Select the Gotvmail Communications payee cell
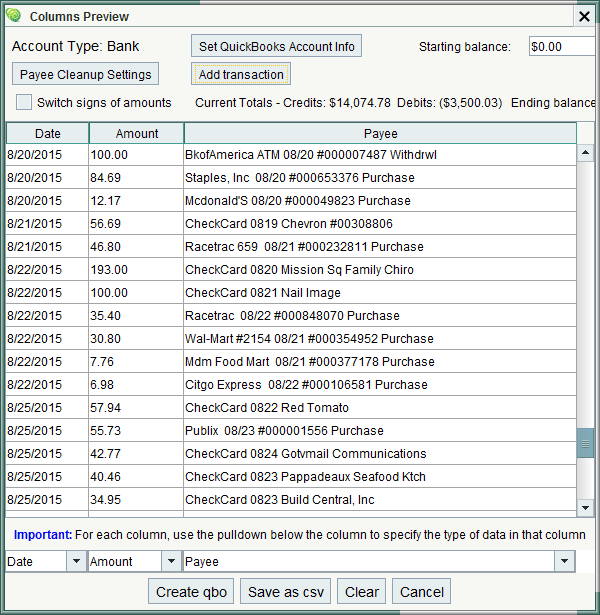This screenshot has height=615, width=600. pos(380,453)
